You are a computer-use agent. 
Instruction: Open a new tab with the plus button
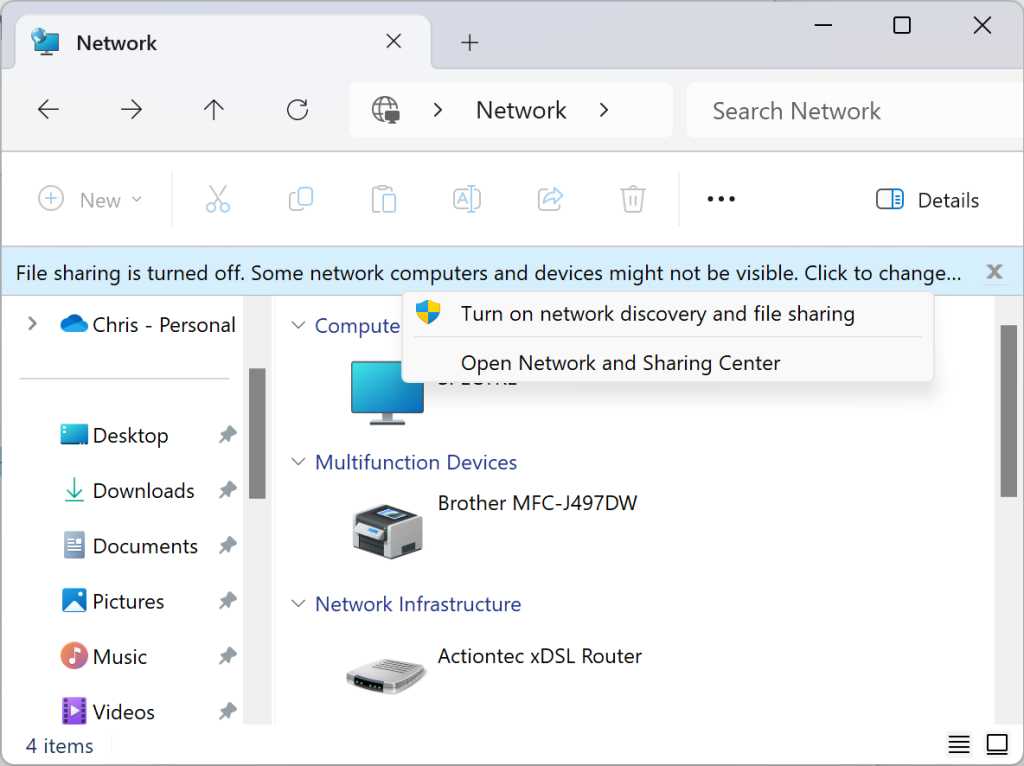[x=469, y=42]
